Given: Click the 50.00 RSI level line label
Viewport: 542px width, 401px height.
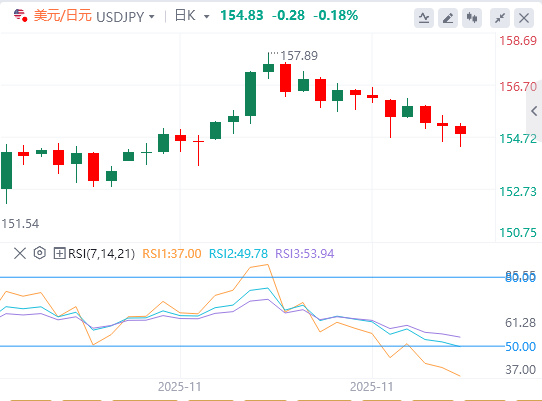Looking at the screenshot, I should click(x=520, y=346).
